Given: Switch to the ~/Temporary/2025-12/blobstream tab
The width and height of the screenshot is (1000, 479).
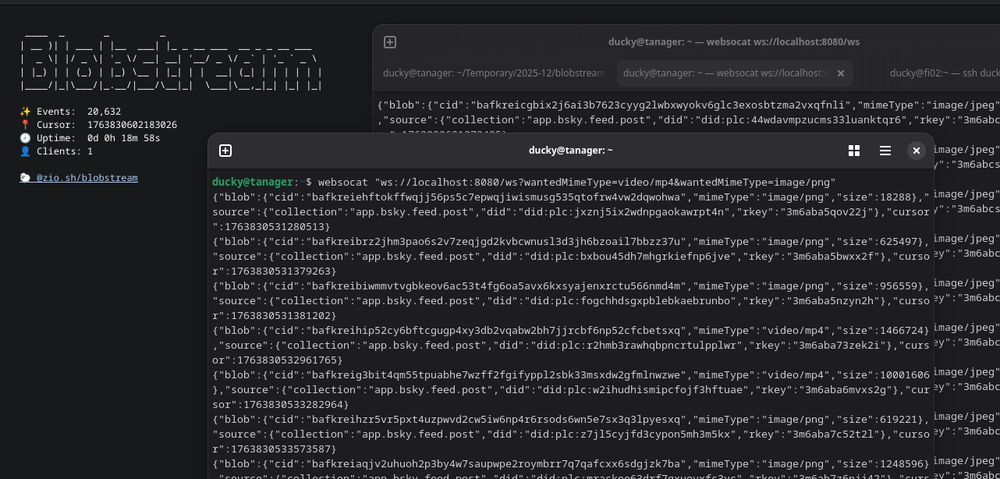Looking at the screenshot, I should tap(494, 73).
